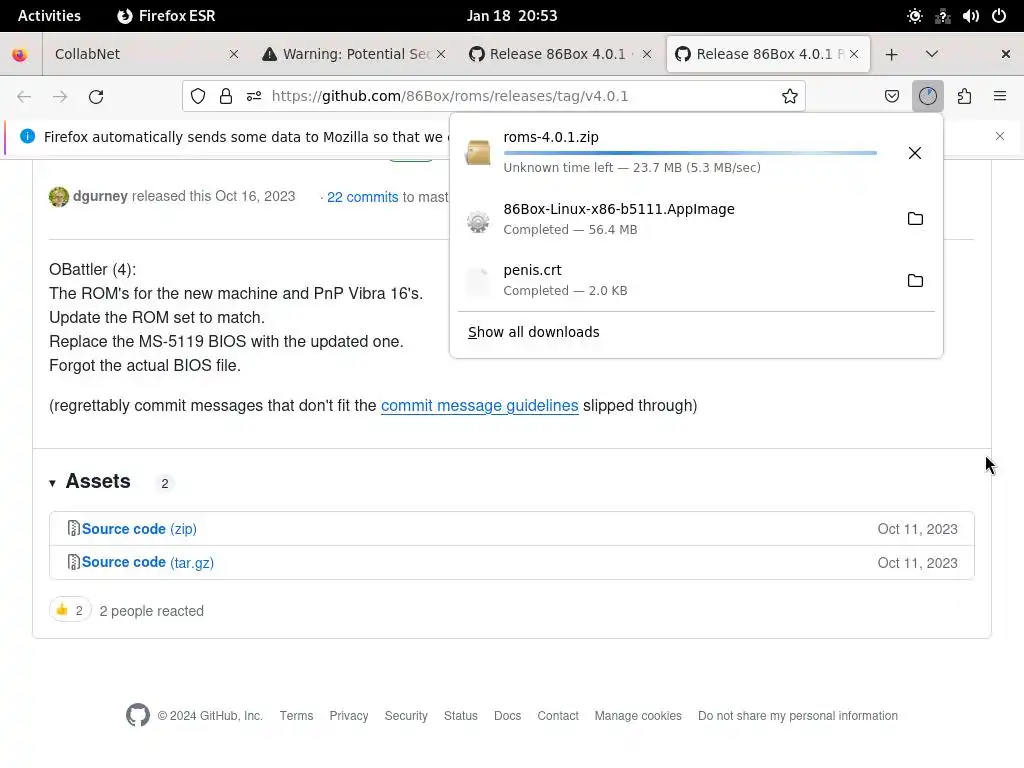Open Firefox application hamburger menu
The width and height of the screenshot is (1024, 768).
1000,97
